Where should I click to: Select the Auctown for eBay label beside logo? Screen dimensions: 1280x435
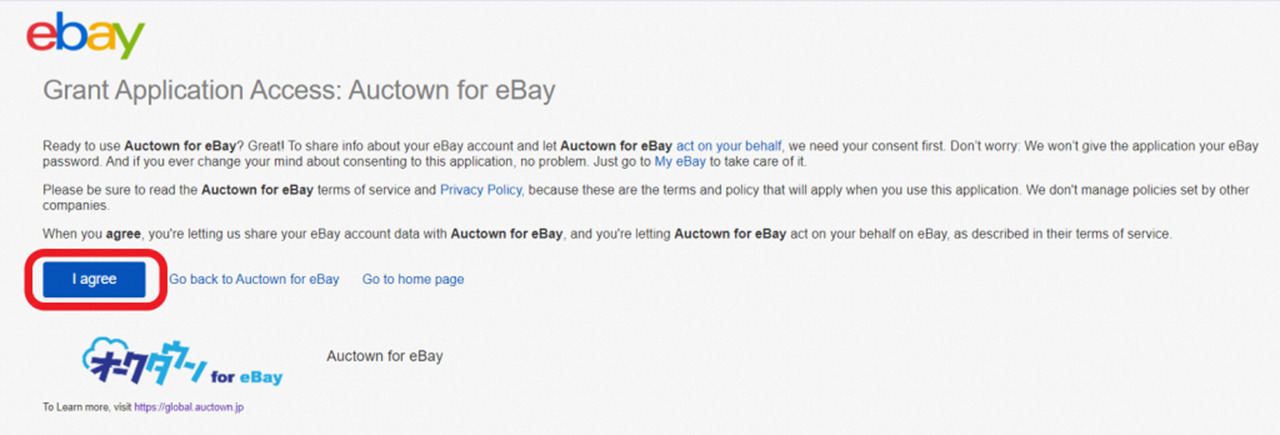click(385, 356)
